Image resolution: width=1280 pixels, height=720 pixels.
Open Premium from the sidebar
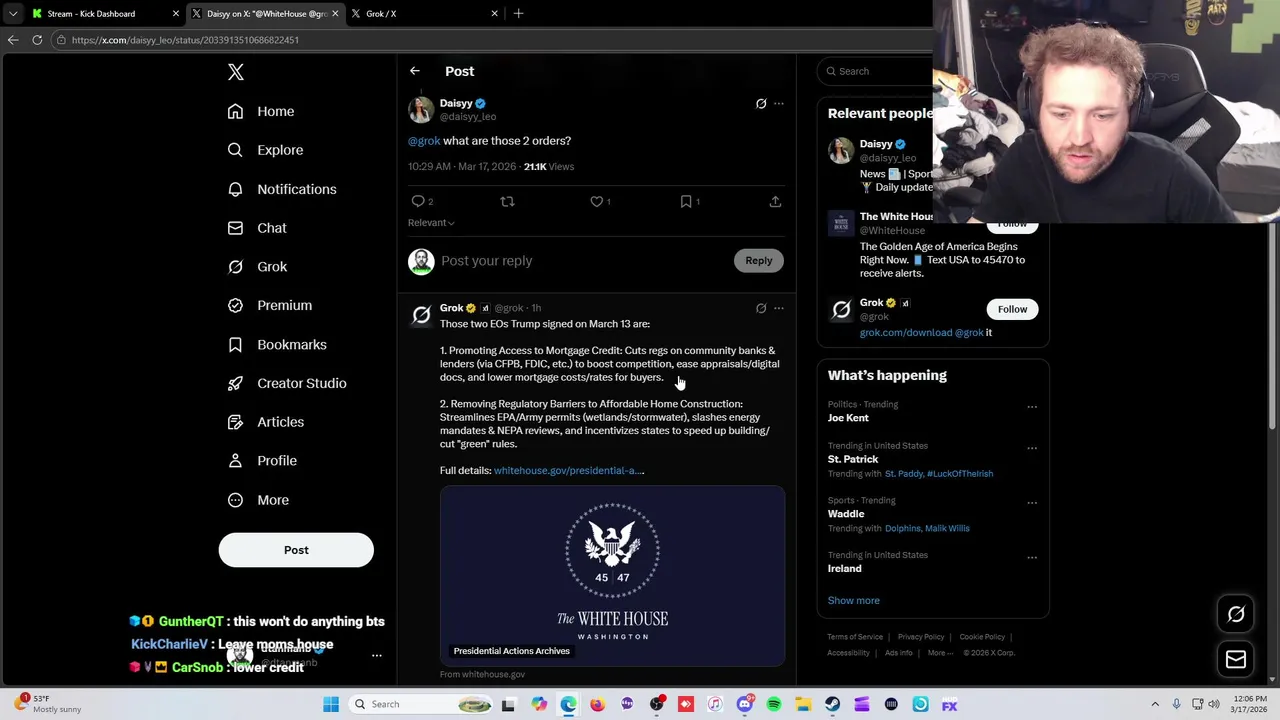tap(270, 305)
